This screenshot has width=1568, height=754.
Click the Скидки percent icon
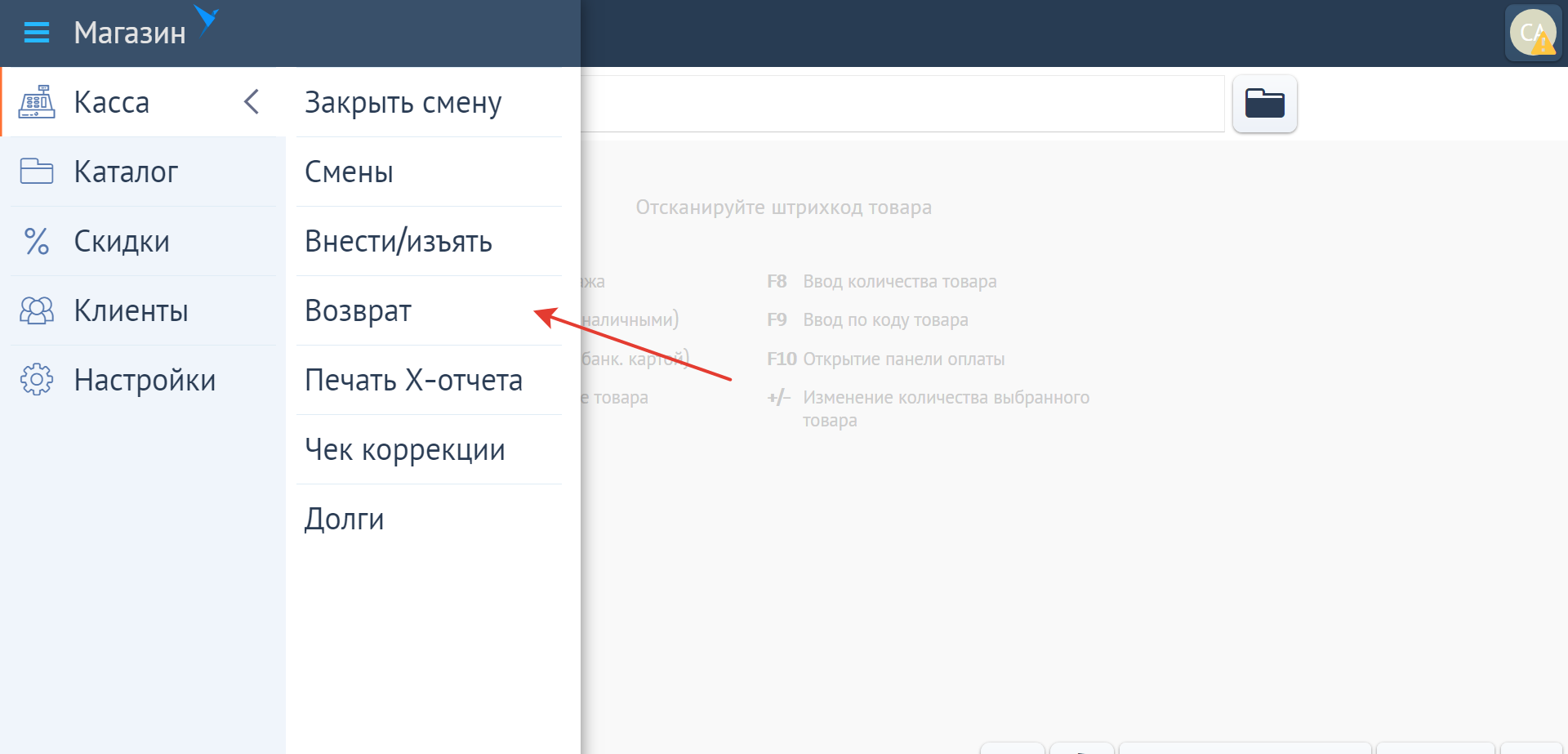click(x=37, y=241)
